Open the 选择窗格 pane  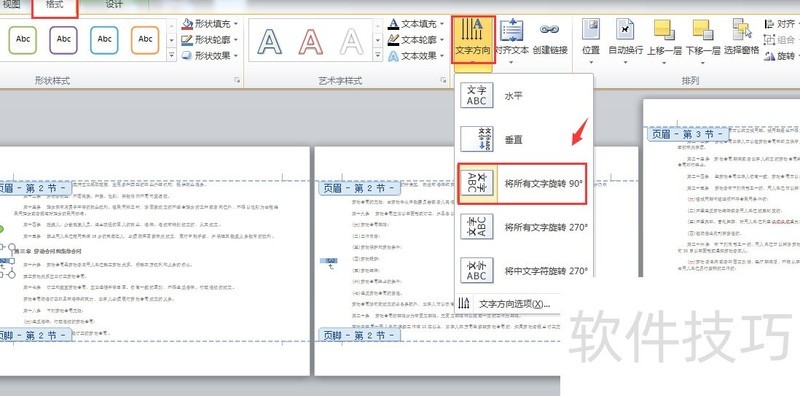click(741, 37)
